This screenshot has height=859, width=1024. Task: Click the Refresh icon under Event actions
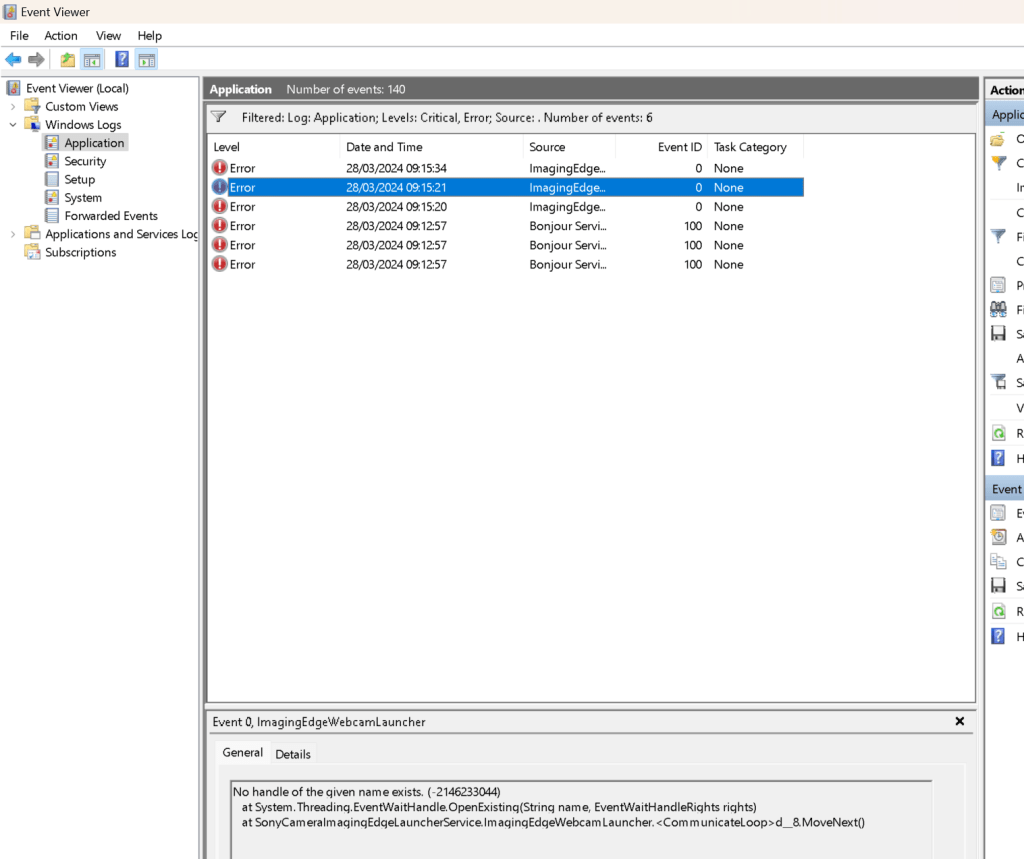click(999, 611)
